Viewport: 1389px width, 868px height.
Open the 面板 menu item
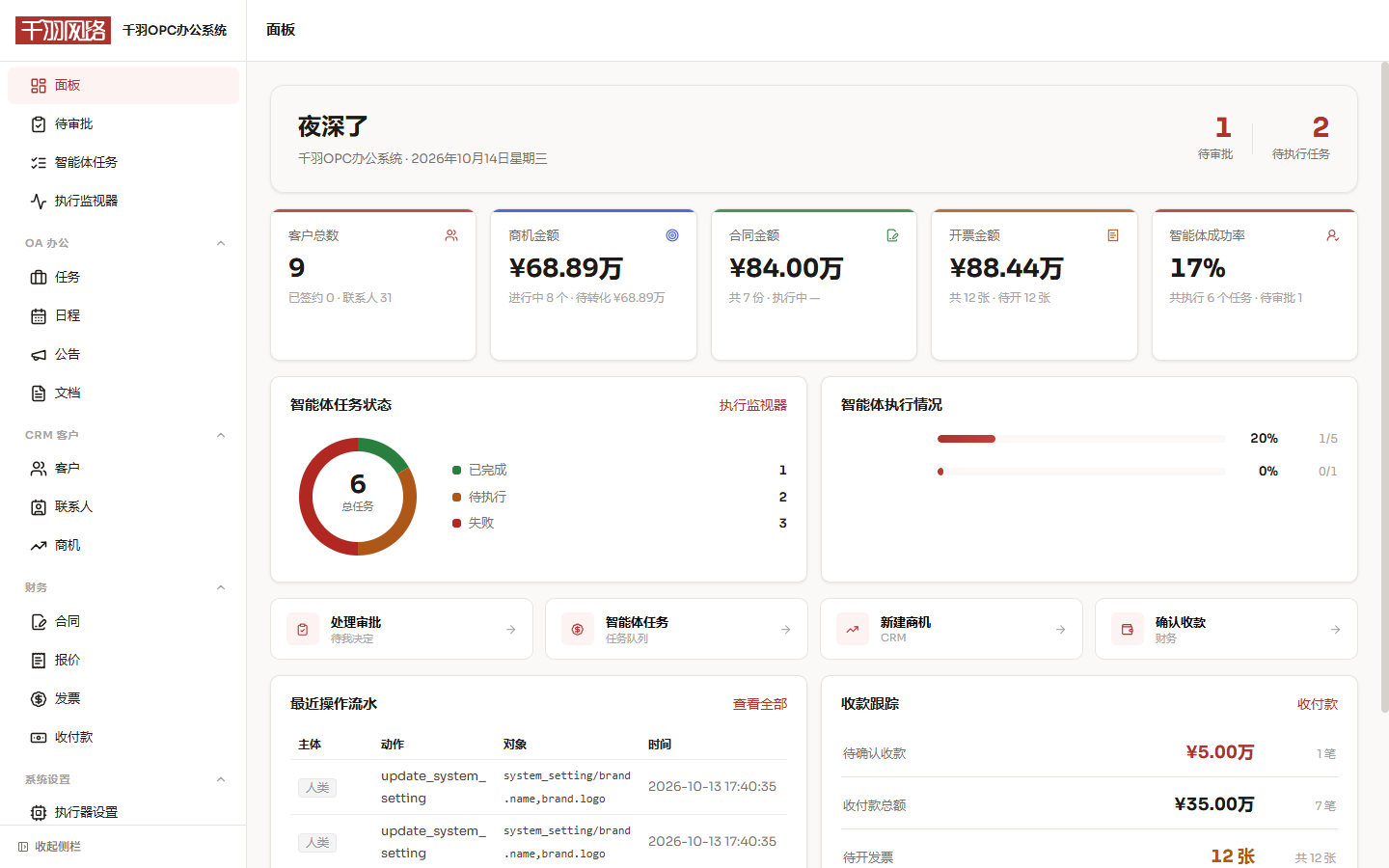pos(123,85)
